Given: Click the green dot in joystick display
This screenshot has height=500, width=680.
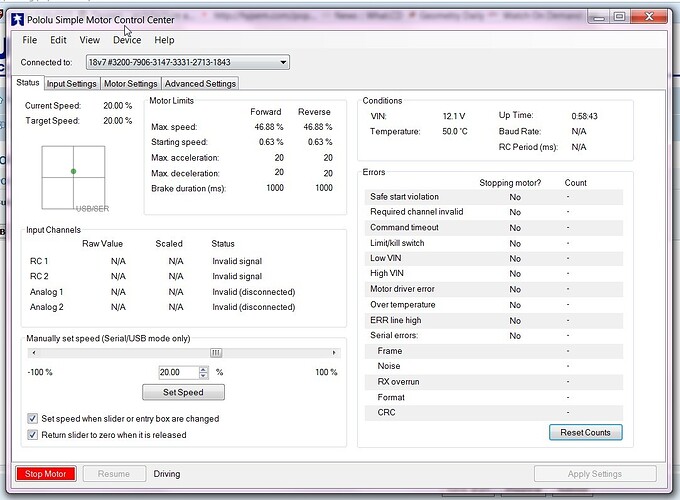Looking at the screenshot, I should (74, 172).
